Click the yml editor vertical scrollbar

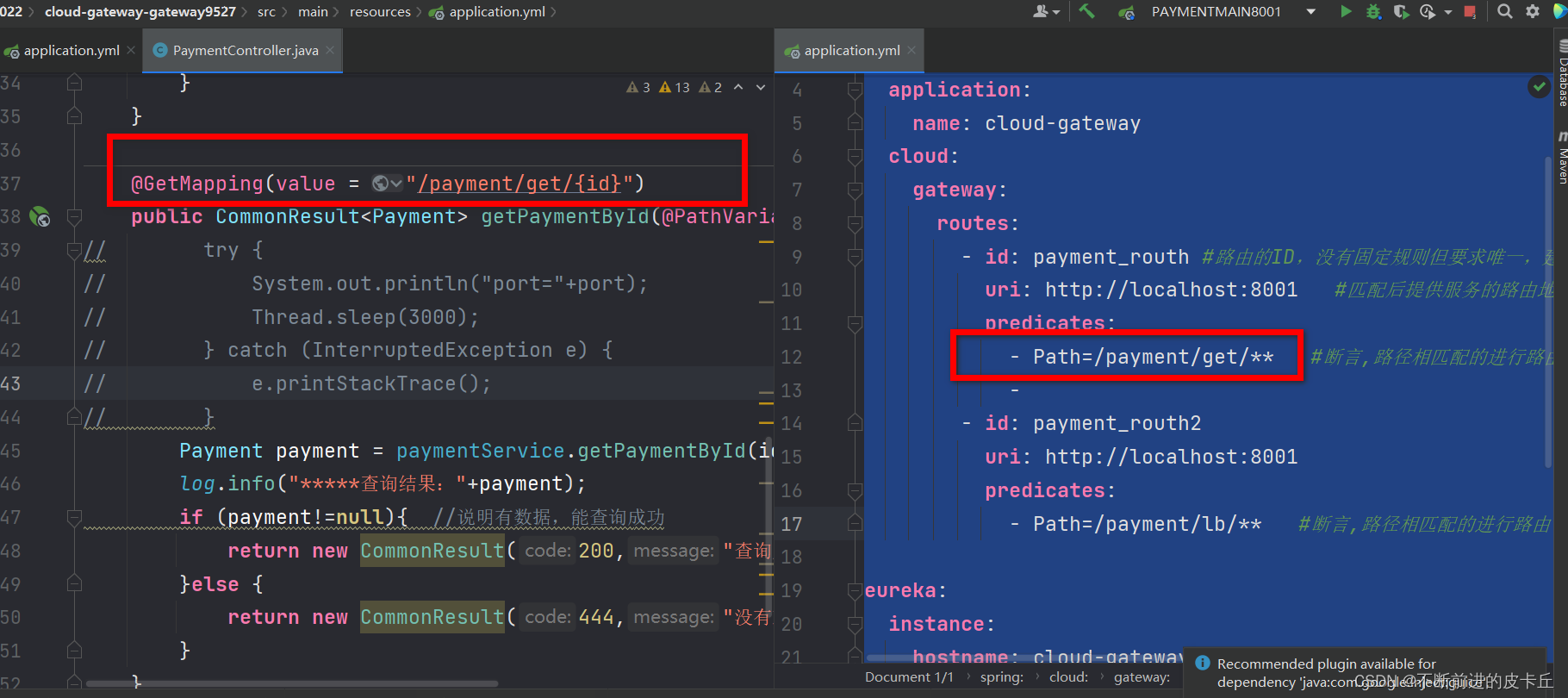[x=1548, y=314]
